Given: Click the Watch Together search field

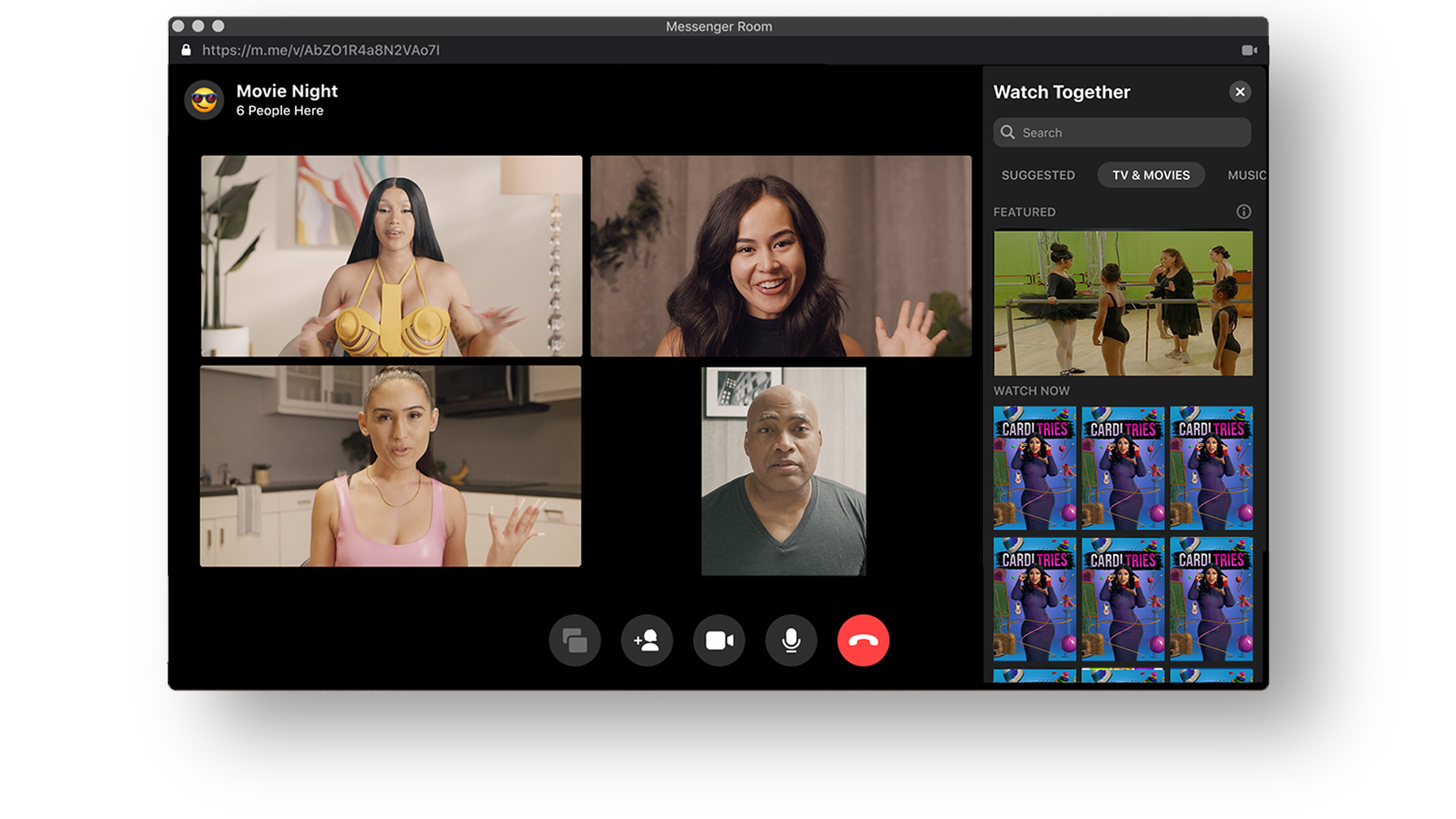Looking at the screenshot, I should (x=1129, y=132).
